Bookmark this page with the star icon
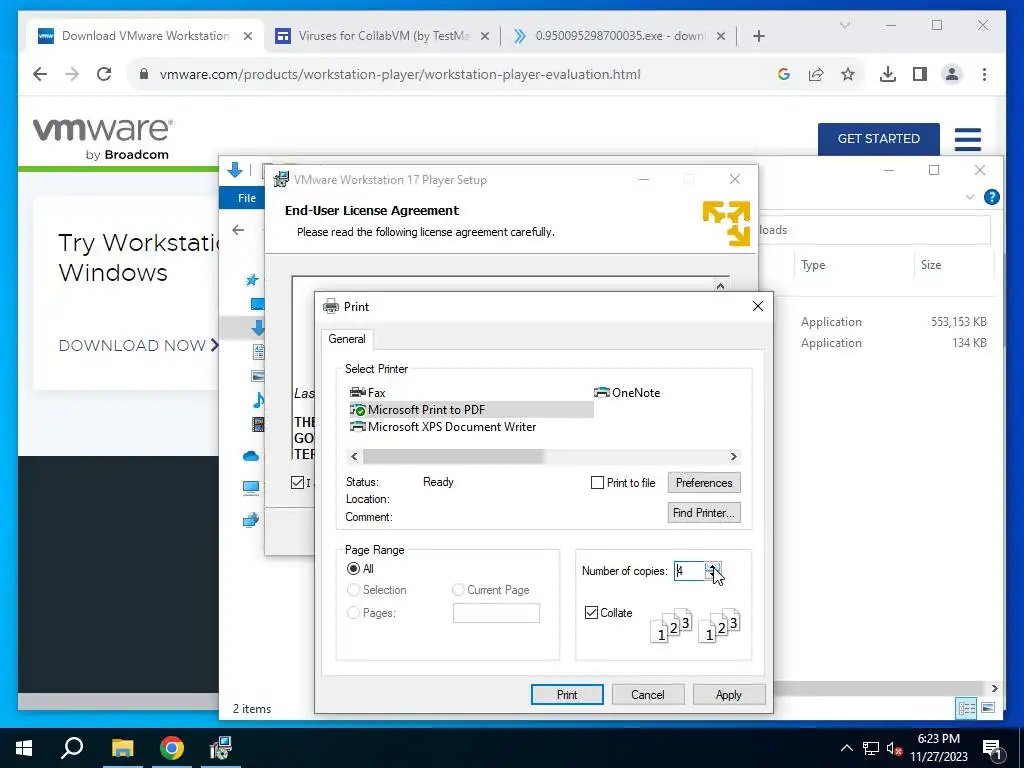This screenshot has width=1024, height=768. [848, 74]
